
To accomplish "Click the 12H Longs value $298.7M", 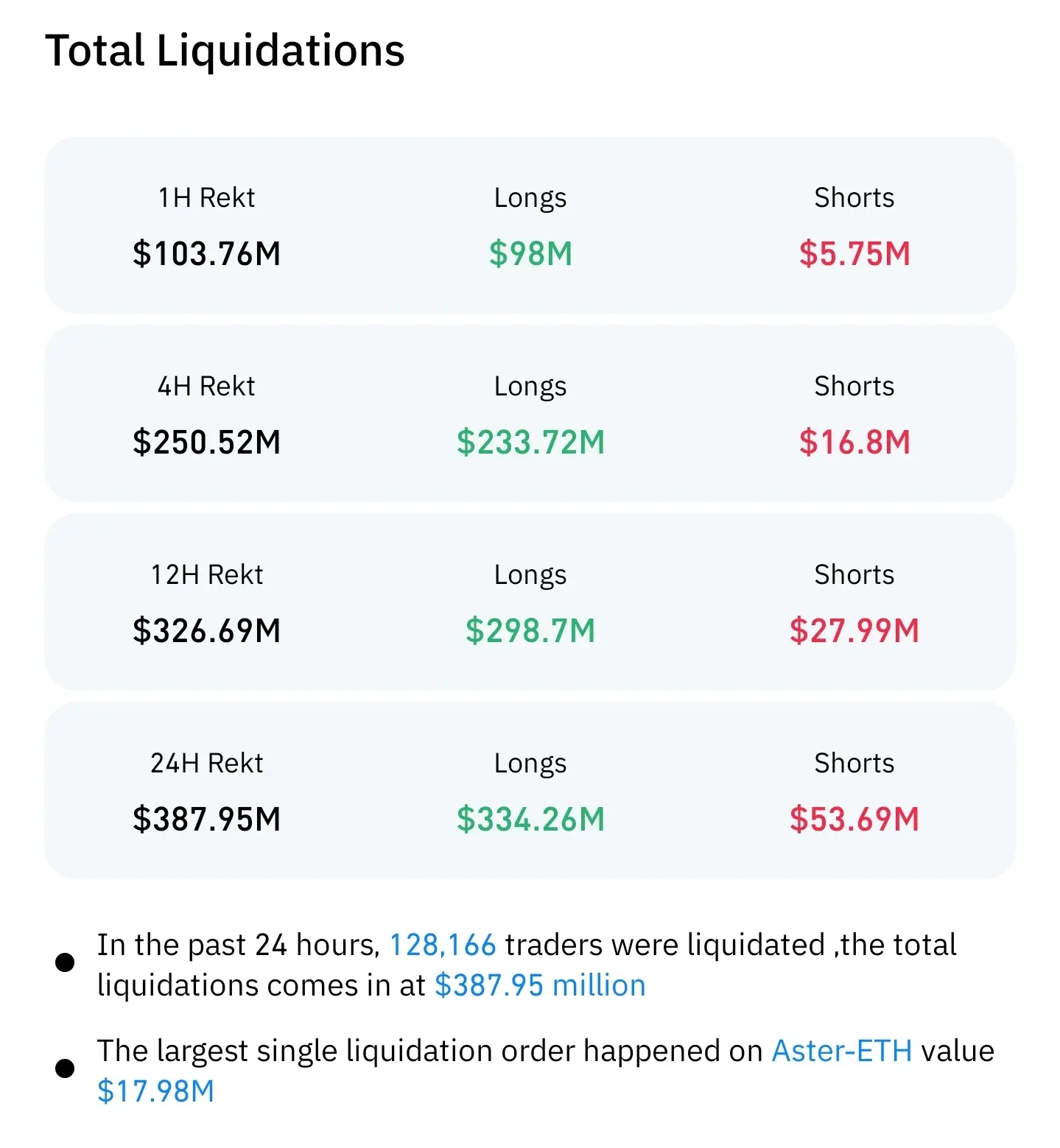I will pyautogui.click(x=530, y=631).
